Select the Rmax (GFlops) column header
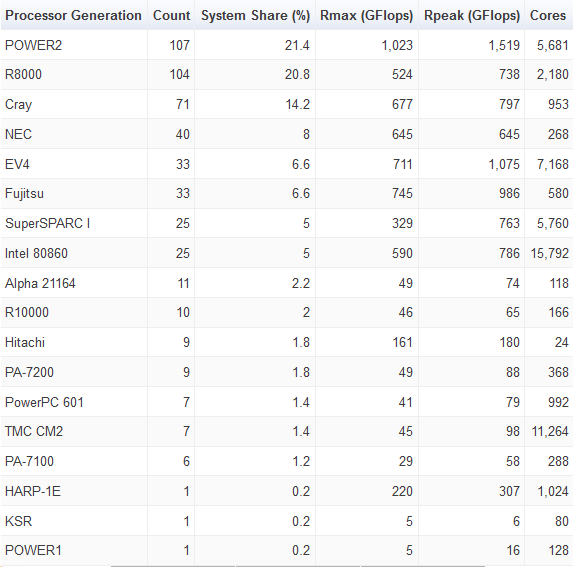Image resolution: width=573 pixels, height=567 pixels. 367,16
